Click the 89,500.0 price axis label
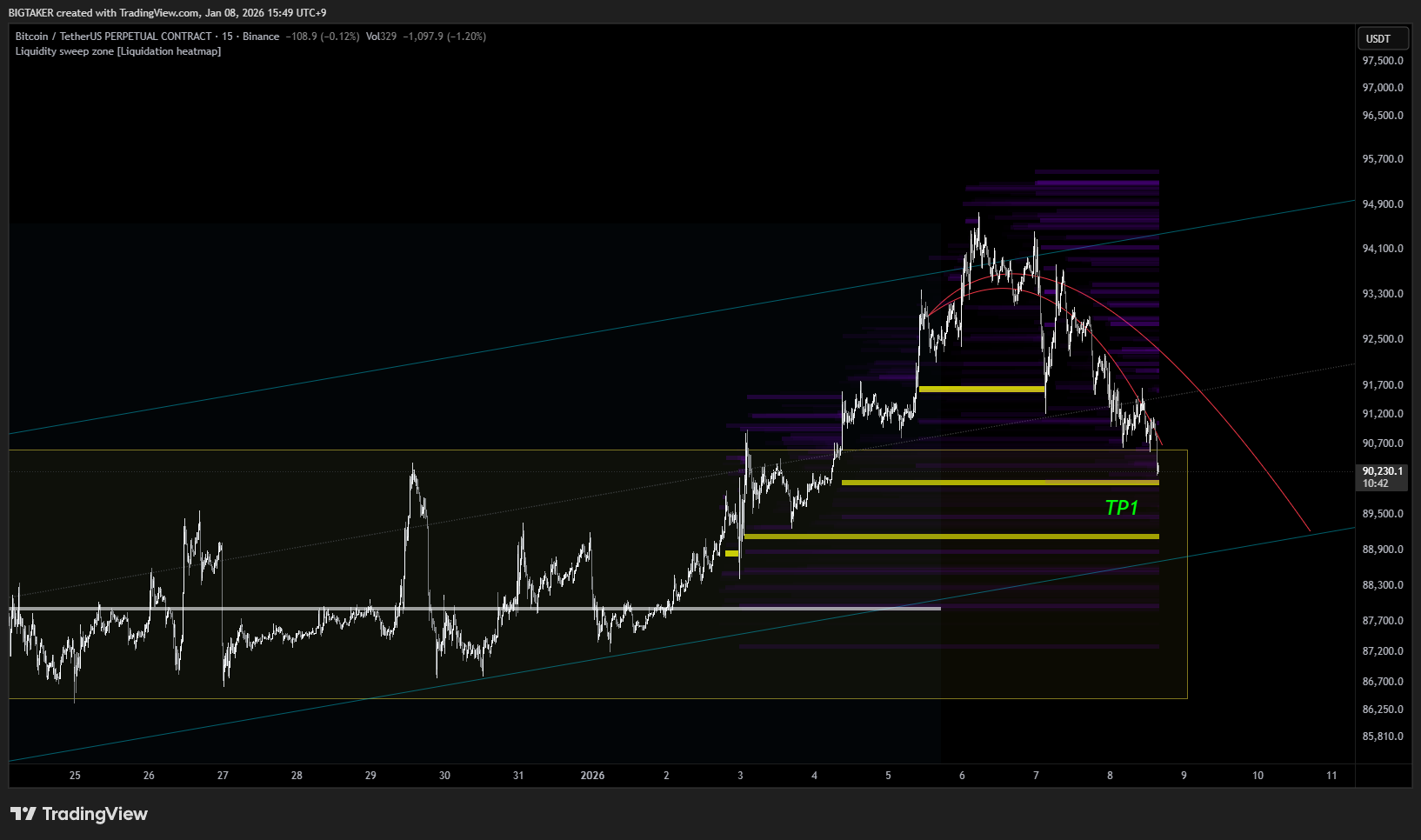Image resolution: width=1421 pixels, height=840 pixels. coord(1383,514)
